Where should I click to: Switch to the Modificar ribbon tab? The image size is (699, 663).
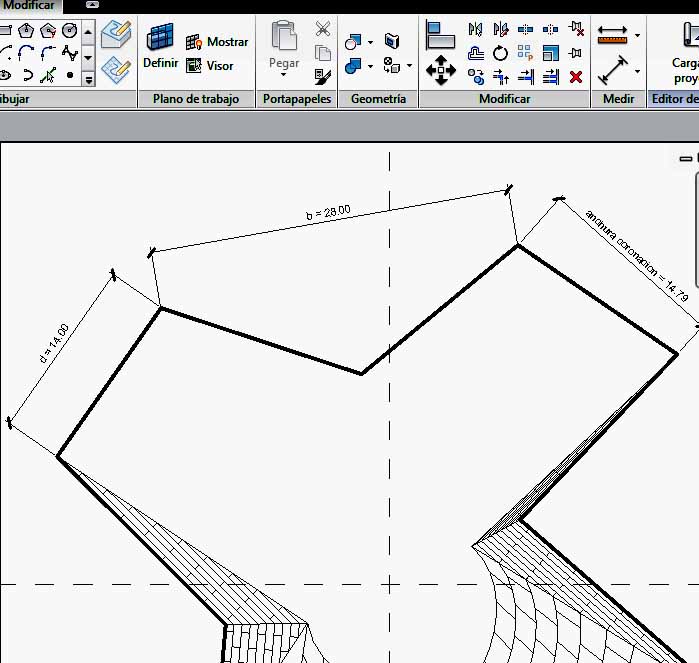click(x=30, y=6)
